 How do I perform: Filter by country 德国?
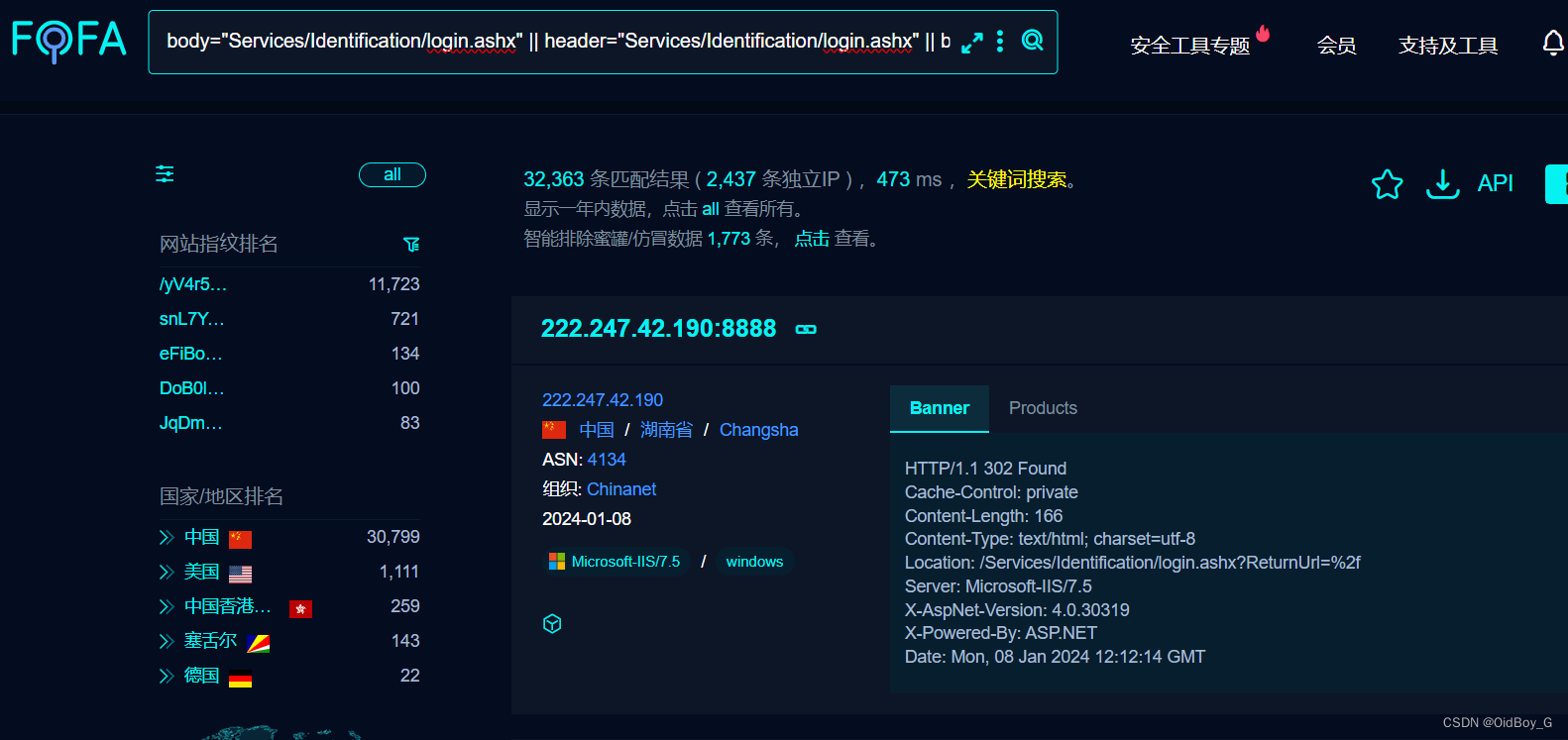pyautogui.click(x=202, y=676)
